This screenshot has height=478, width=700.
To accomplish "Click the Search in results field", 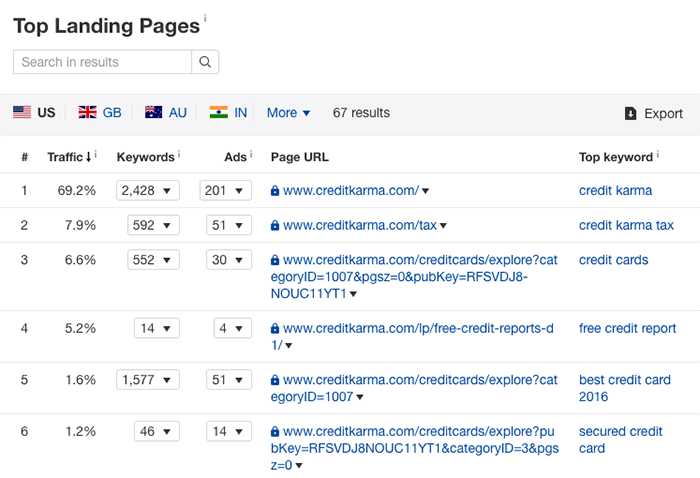I will [x=102, y=62].
